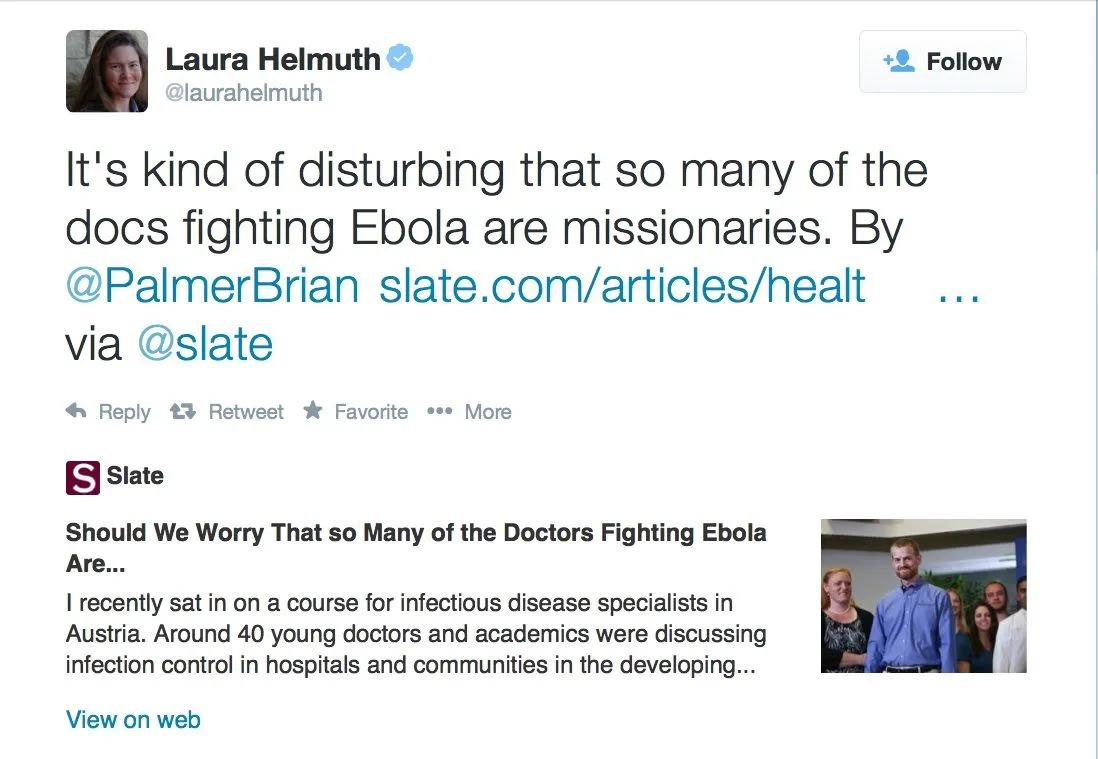Open the @PalmerBrian mention
Screen dimensions: 1098x759
(x=212, y=287)
